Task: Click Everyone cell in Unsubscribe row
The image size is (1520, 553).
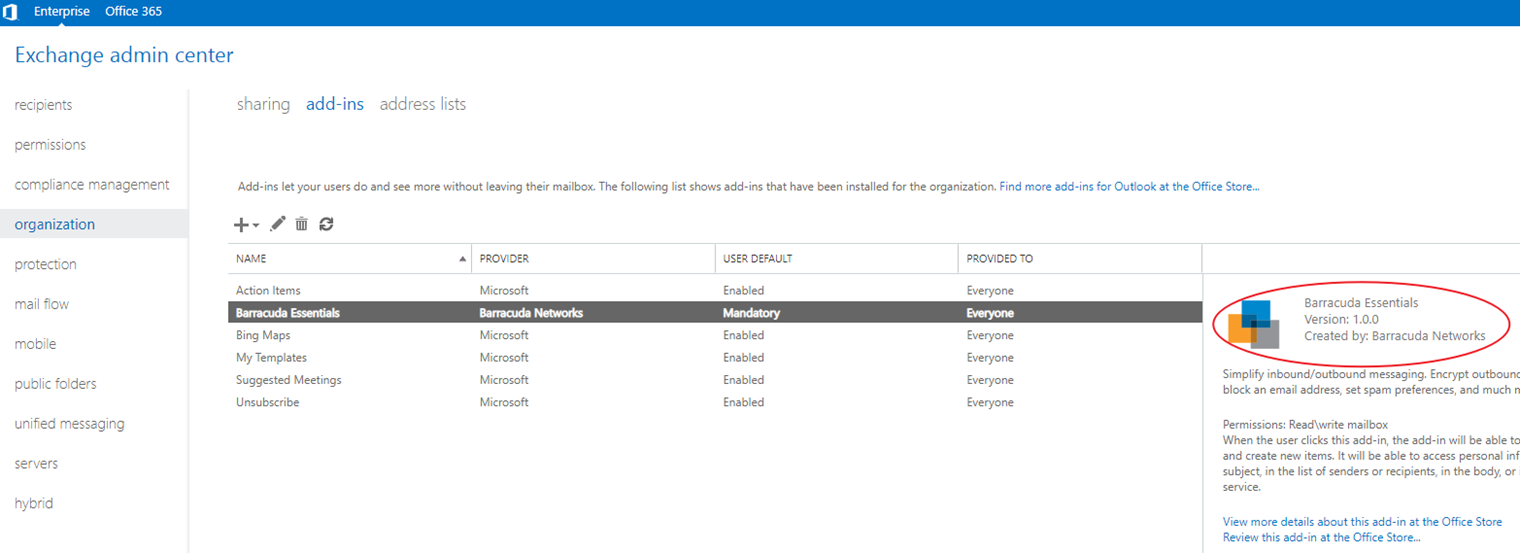Action: (990, 403)
